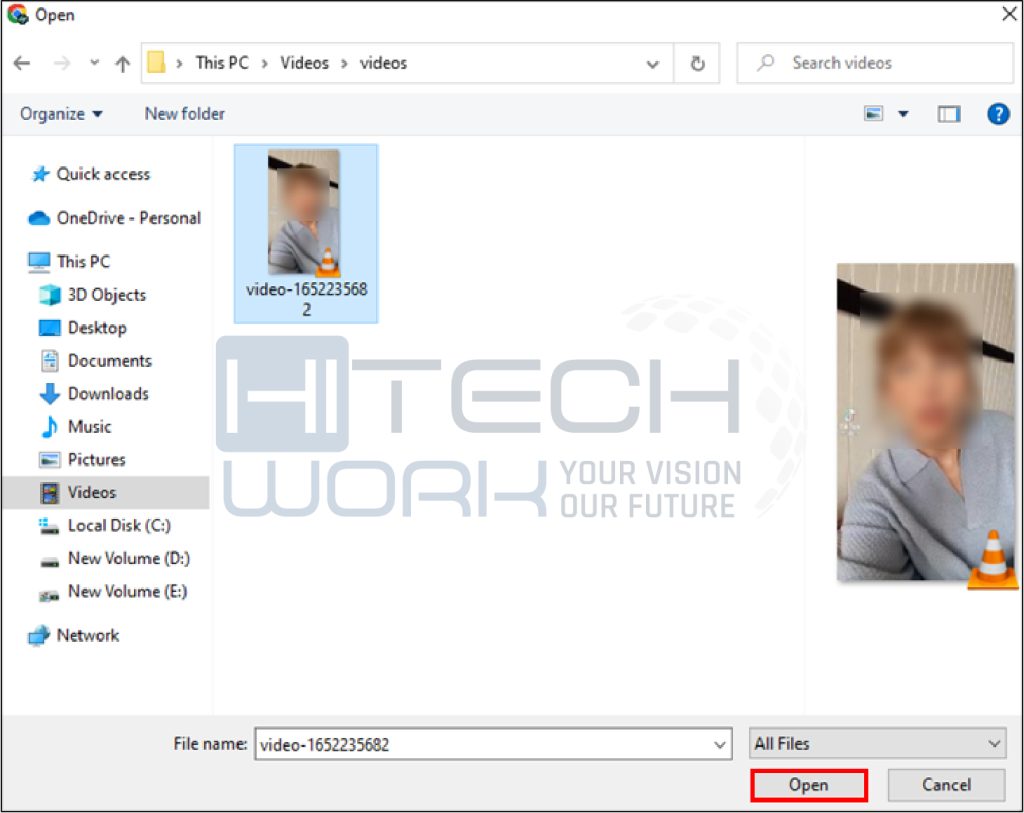
Task: Click the search magnifier icon
Action: click(765, 63)
